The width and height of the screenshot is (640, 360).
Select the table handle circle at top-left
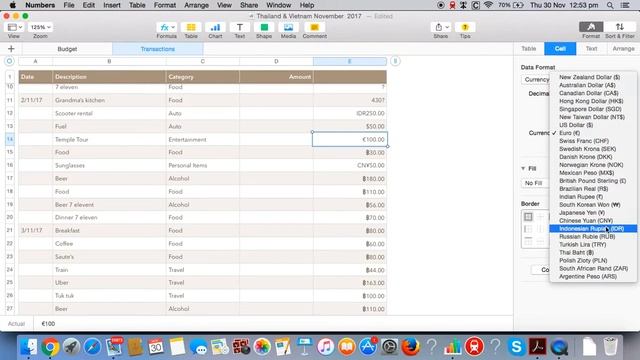pos(9,61)
